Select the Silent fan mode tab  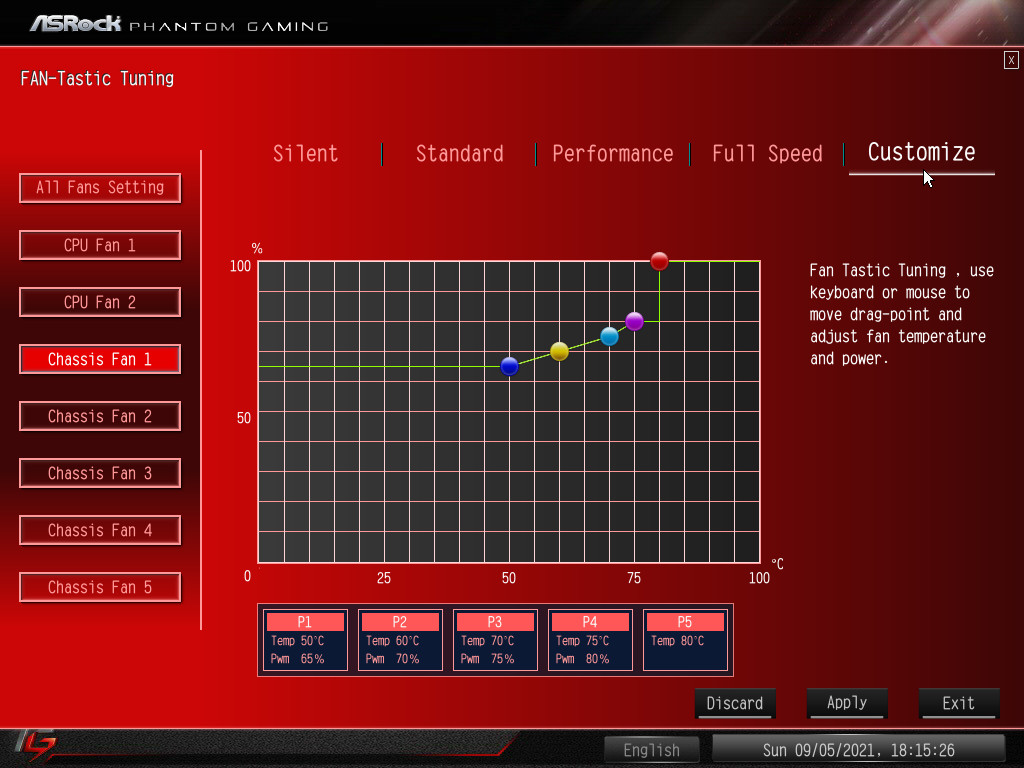305,154
